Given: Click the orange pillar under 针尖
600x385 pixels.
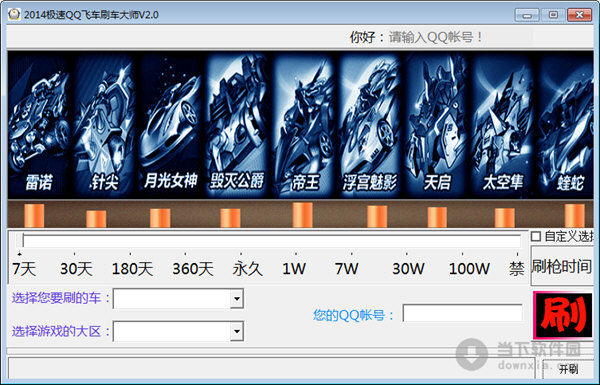Looking at the screenshot, I should point(96,219).
